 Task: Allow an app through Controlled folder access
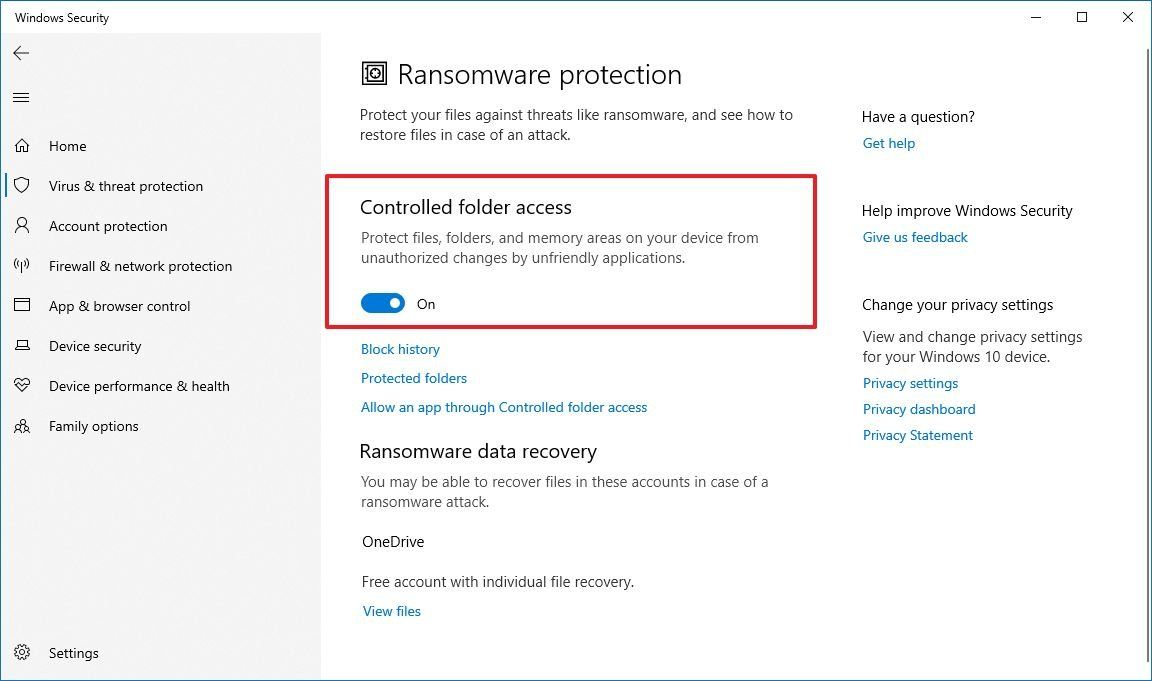504,407
